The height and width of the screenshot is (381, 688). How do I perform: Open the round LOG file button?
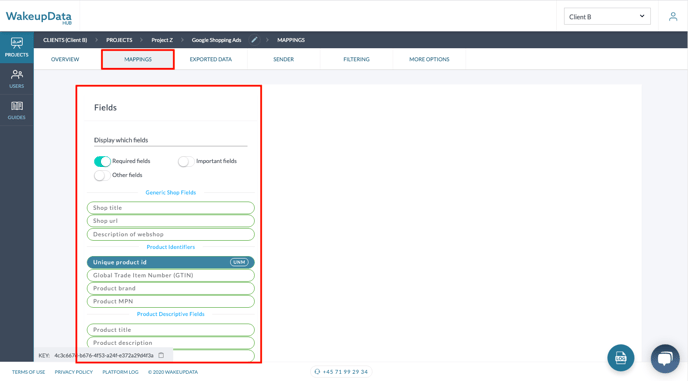[x=620, y=358]
